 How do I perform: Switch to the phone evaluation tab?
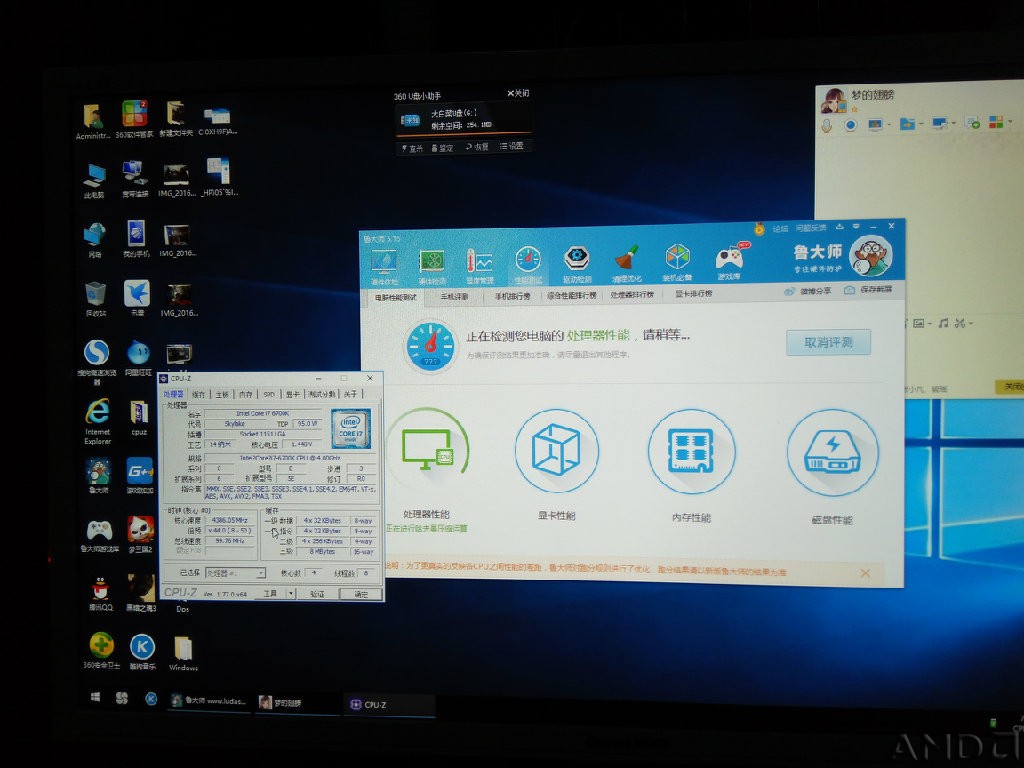click(454, 296)
